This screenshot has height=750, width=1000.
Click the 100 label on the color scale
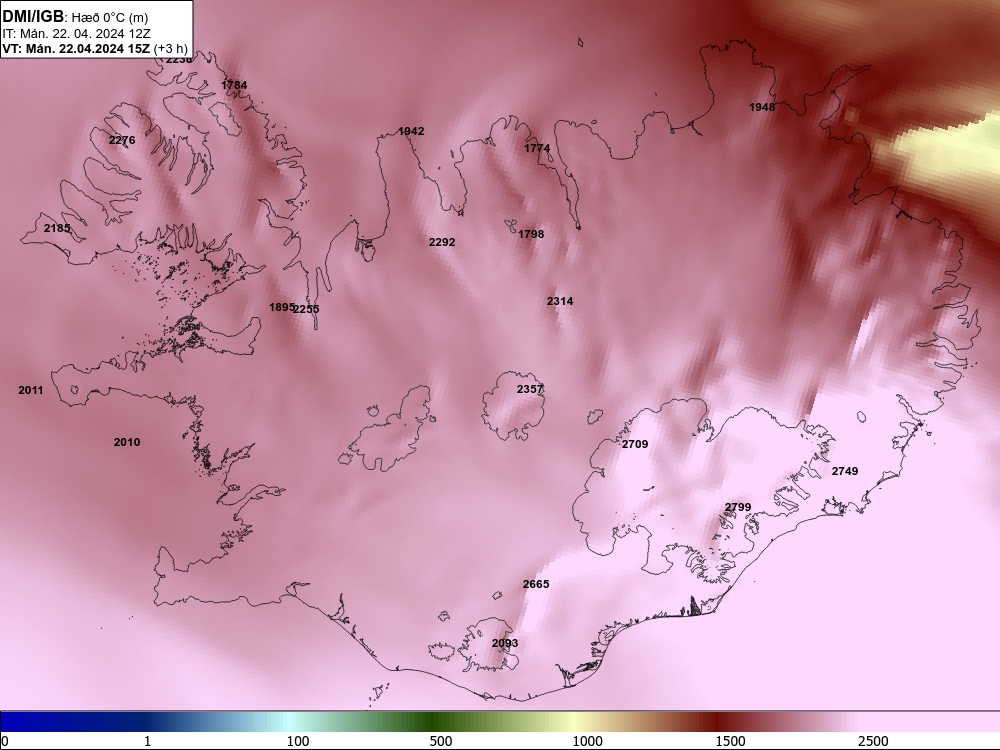click(x=298, y=741)
